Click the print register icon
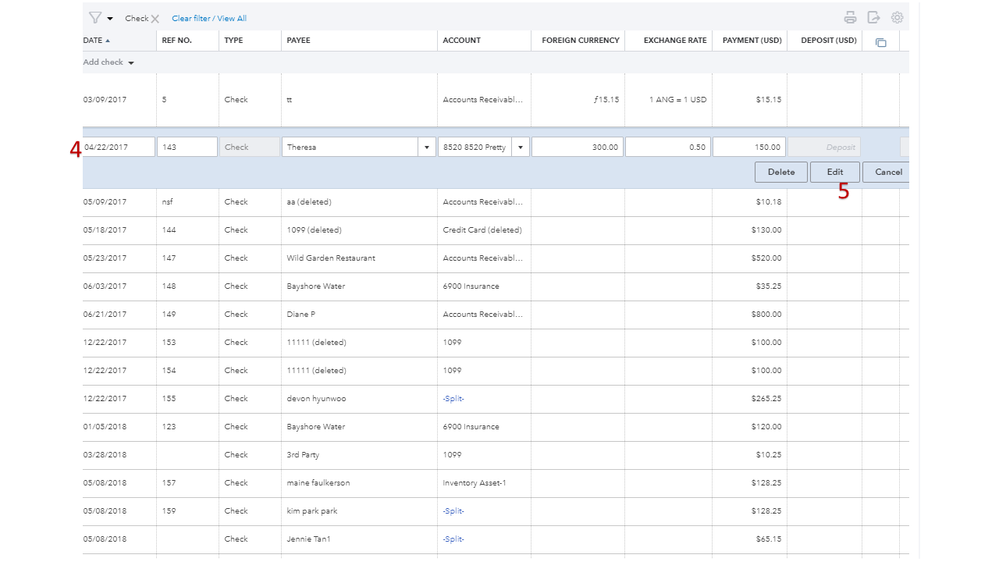This screenshot has height=562, width=999. coord(850,18)
